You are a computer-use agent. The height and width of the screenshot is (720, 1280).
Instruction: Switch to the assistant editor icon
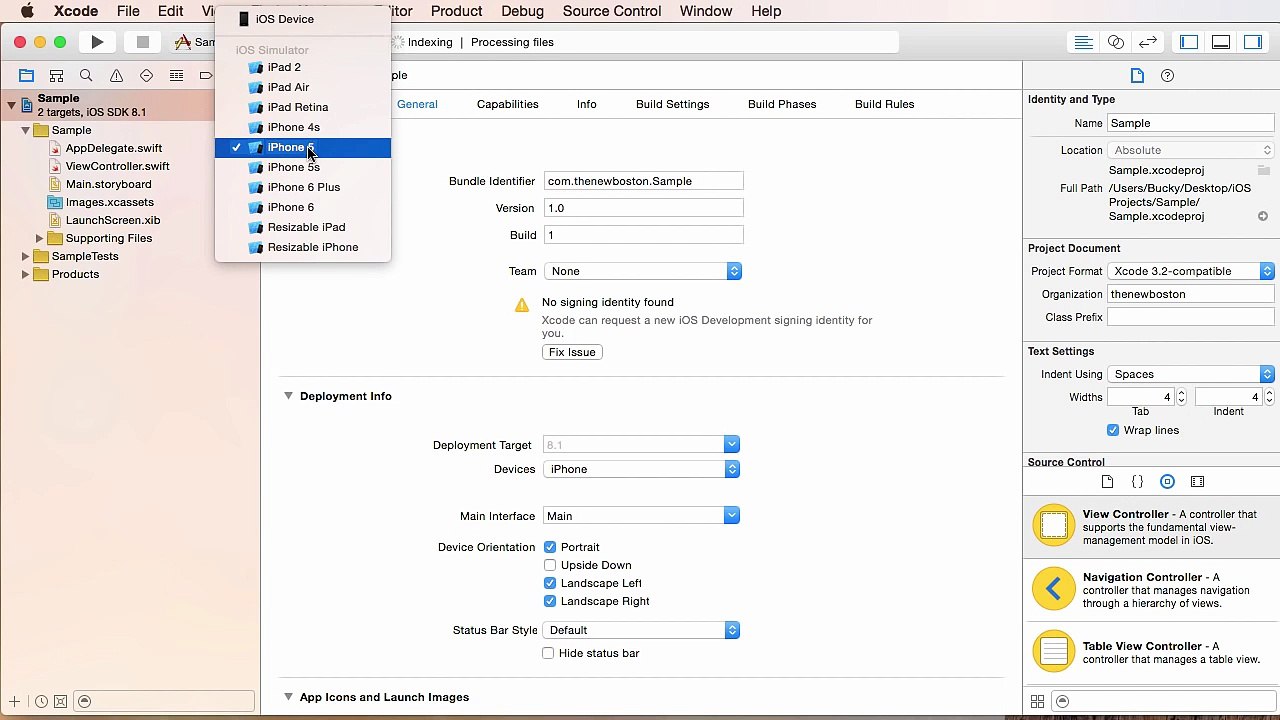(1116, 42)
